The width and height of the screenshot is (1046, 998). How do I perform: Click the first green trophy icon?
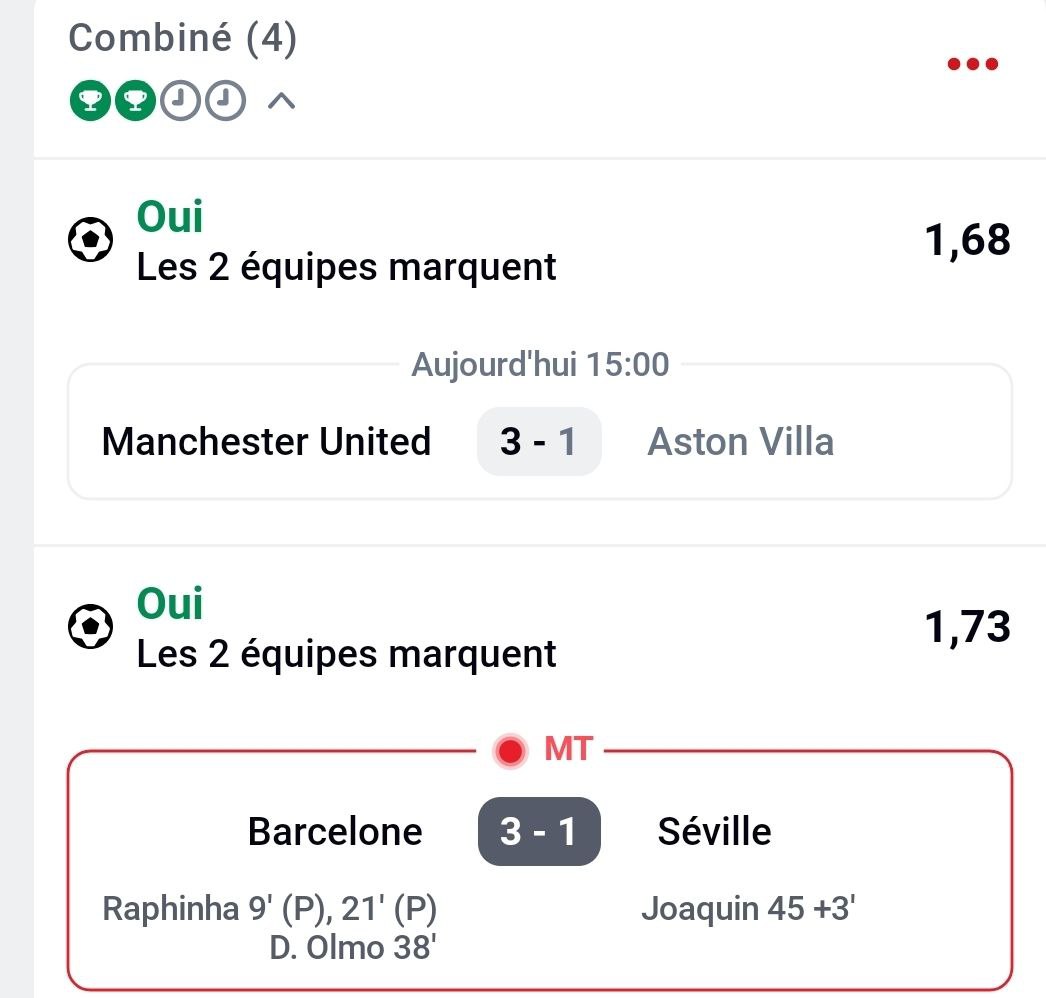click(90, 100)
